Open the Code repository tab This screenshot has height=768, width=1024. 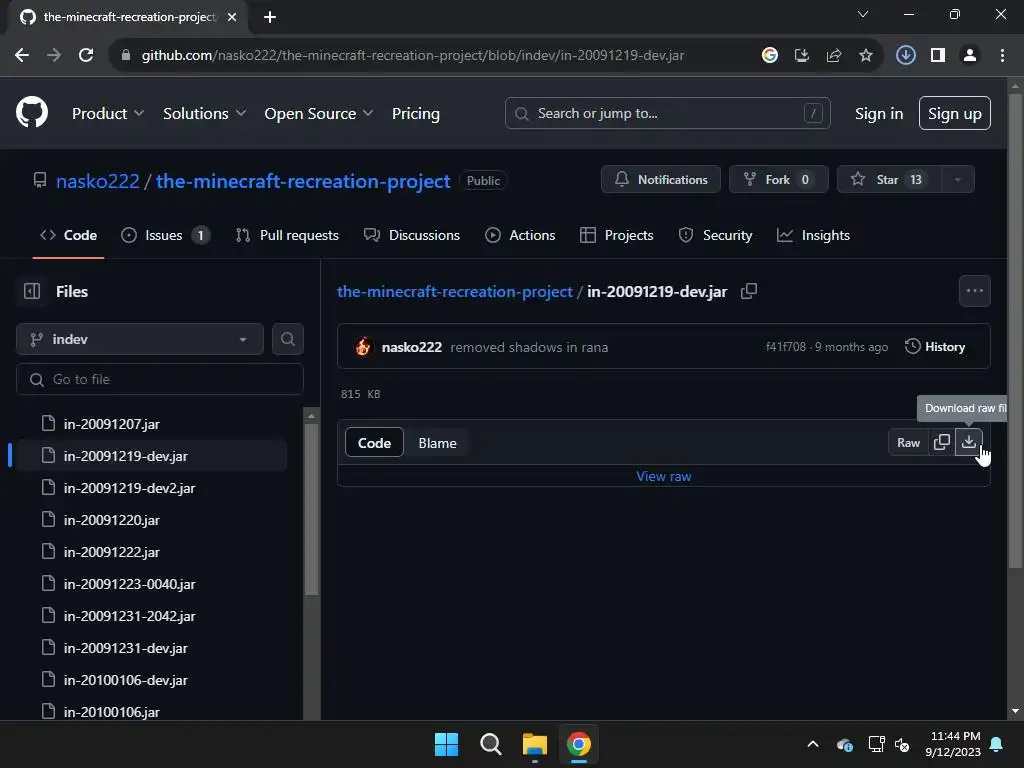[69, 235]
